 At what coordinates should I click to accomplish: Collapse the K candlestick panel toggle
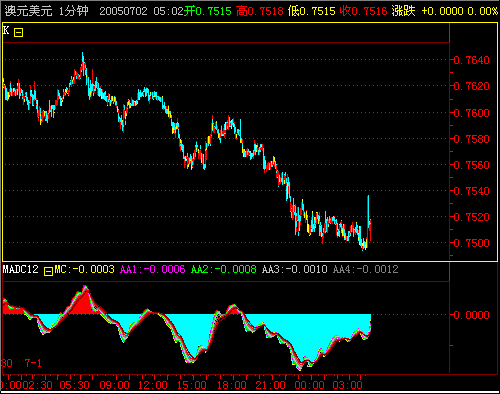(18, 32)
